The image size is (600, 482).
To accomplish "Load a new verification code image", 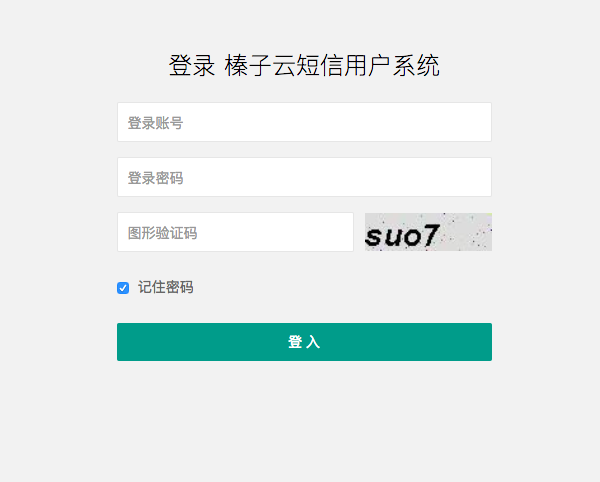I will 428,232.
